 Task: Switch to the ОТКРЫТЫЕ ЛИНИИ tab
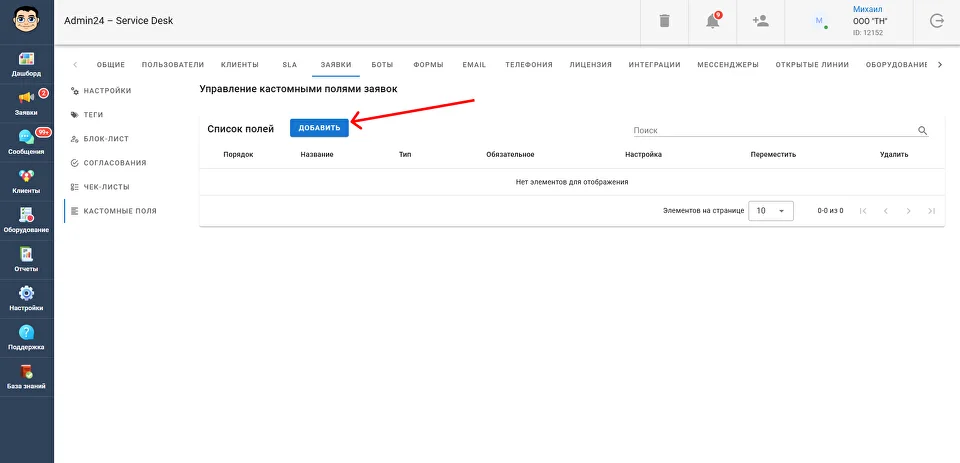pyautogui.click(x=812, y=64)
